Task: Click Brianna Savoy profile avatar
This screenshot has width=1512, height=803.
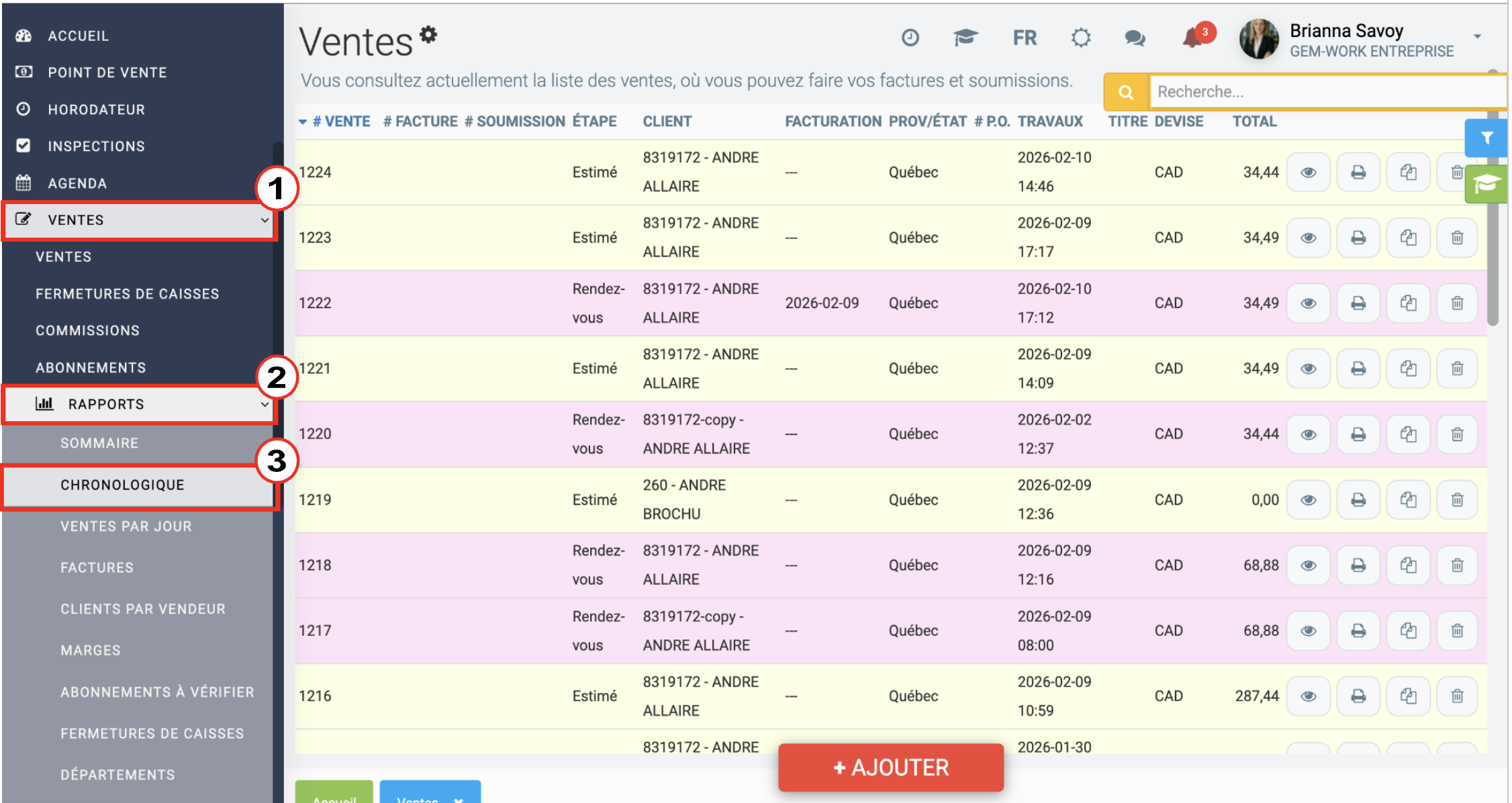Action: [1260, 39]
